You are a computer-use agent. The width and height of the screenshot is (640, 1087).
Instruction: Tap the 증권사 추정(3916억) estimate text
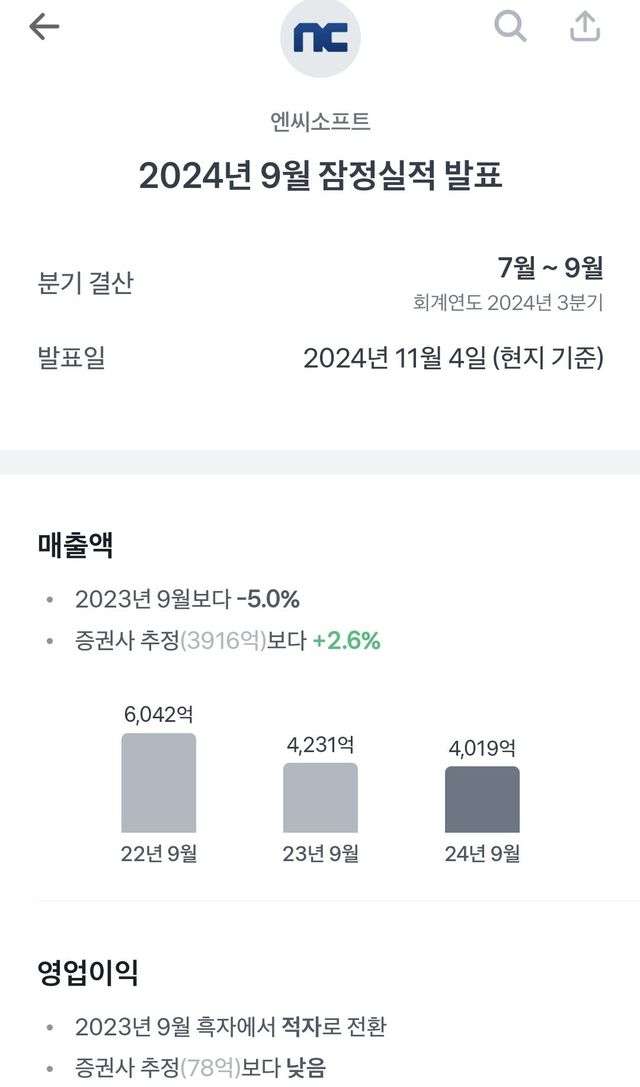coord(170,641)
